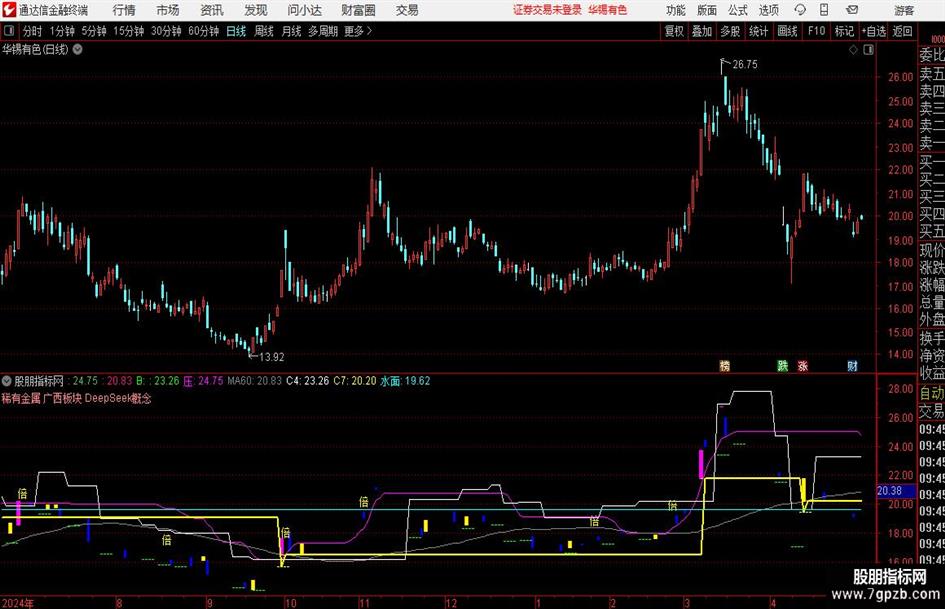Open the 功能 menu

(676, 10)
